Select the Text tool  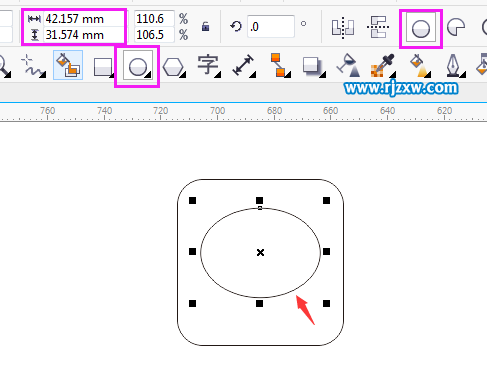208,65
